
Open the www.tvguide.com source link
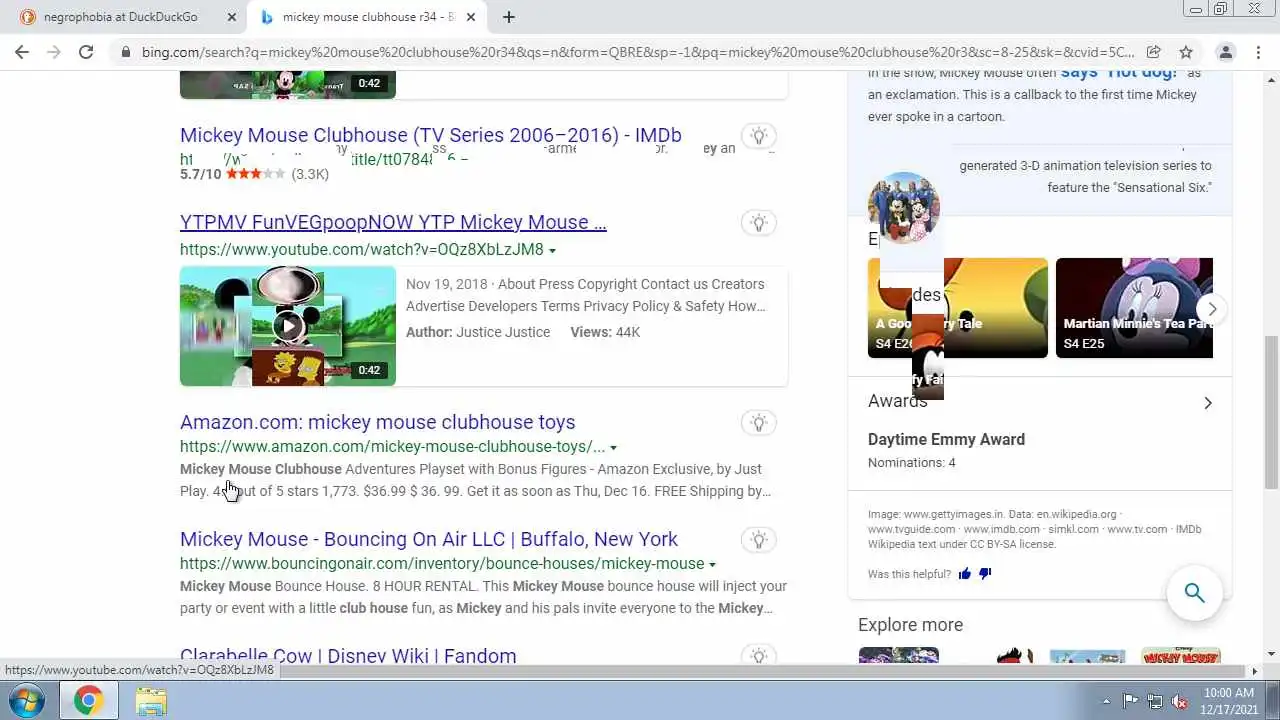pyautogui.click(x=910, y=530)
